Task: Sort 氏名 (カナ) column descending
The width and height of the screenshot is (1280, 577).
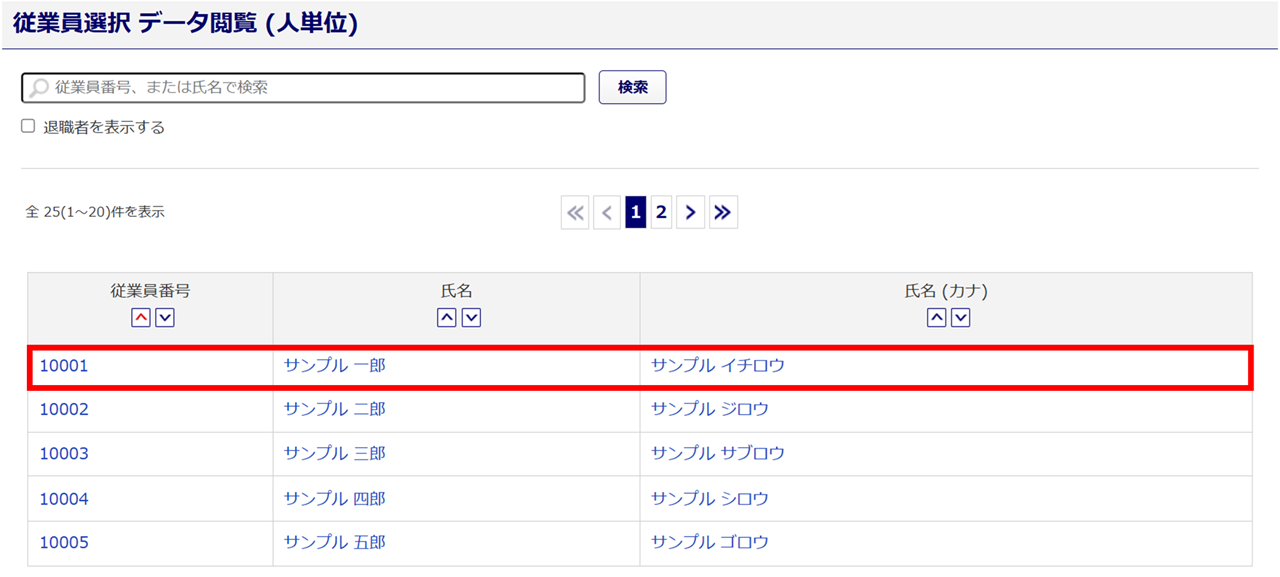Action: (x=960, y=317)
